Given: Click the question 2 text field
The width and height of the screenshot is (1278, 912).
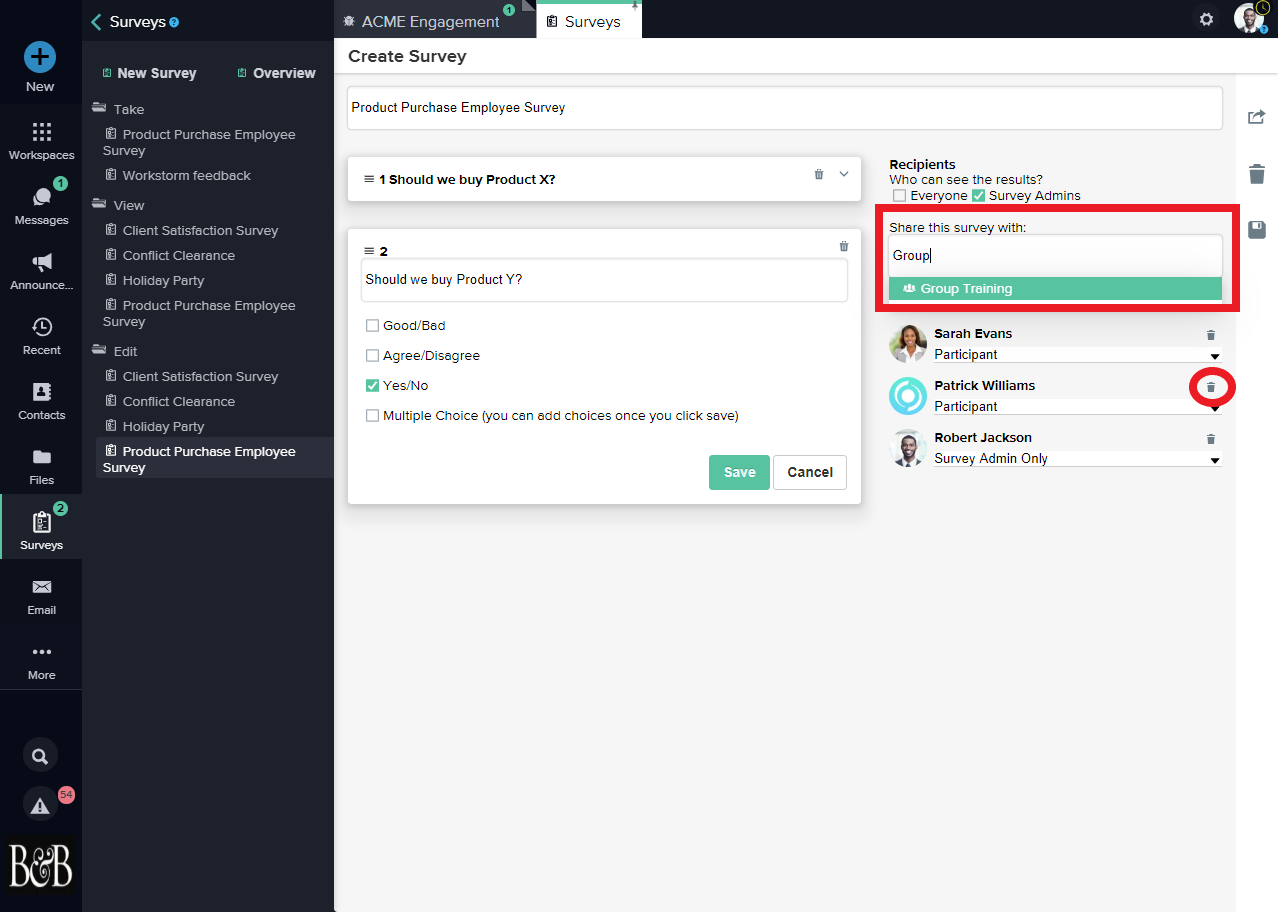Looking at the screenshot, I should click(604, 280).
